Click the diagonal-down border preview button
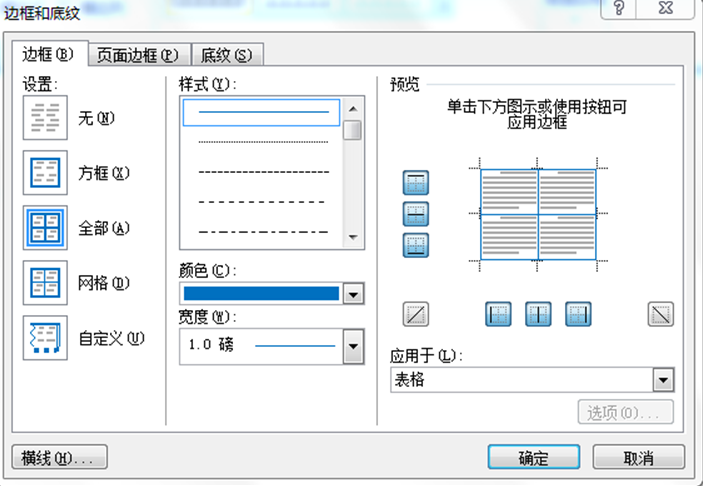The width and height of the screenshot is (703, 486). [660, 314]
